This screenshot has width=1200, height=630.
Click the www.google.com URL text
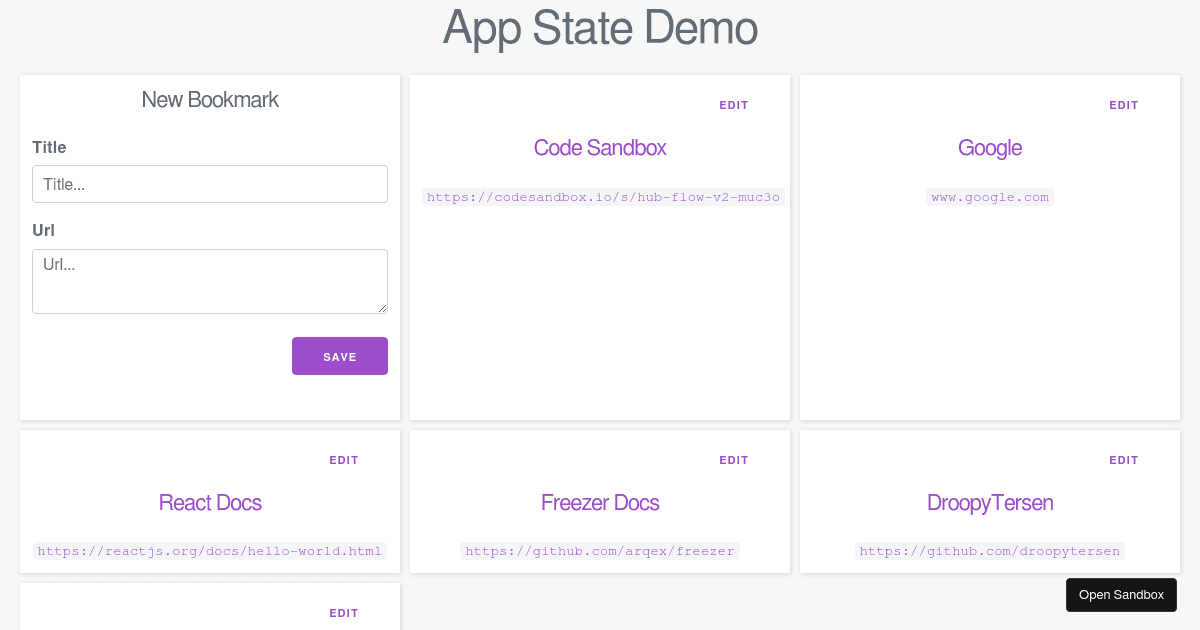(x=990, y=197)
